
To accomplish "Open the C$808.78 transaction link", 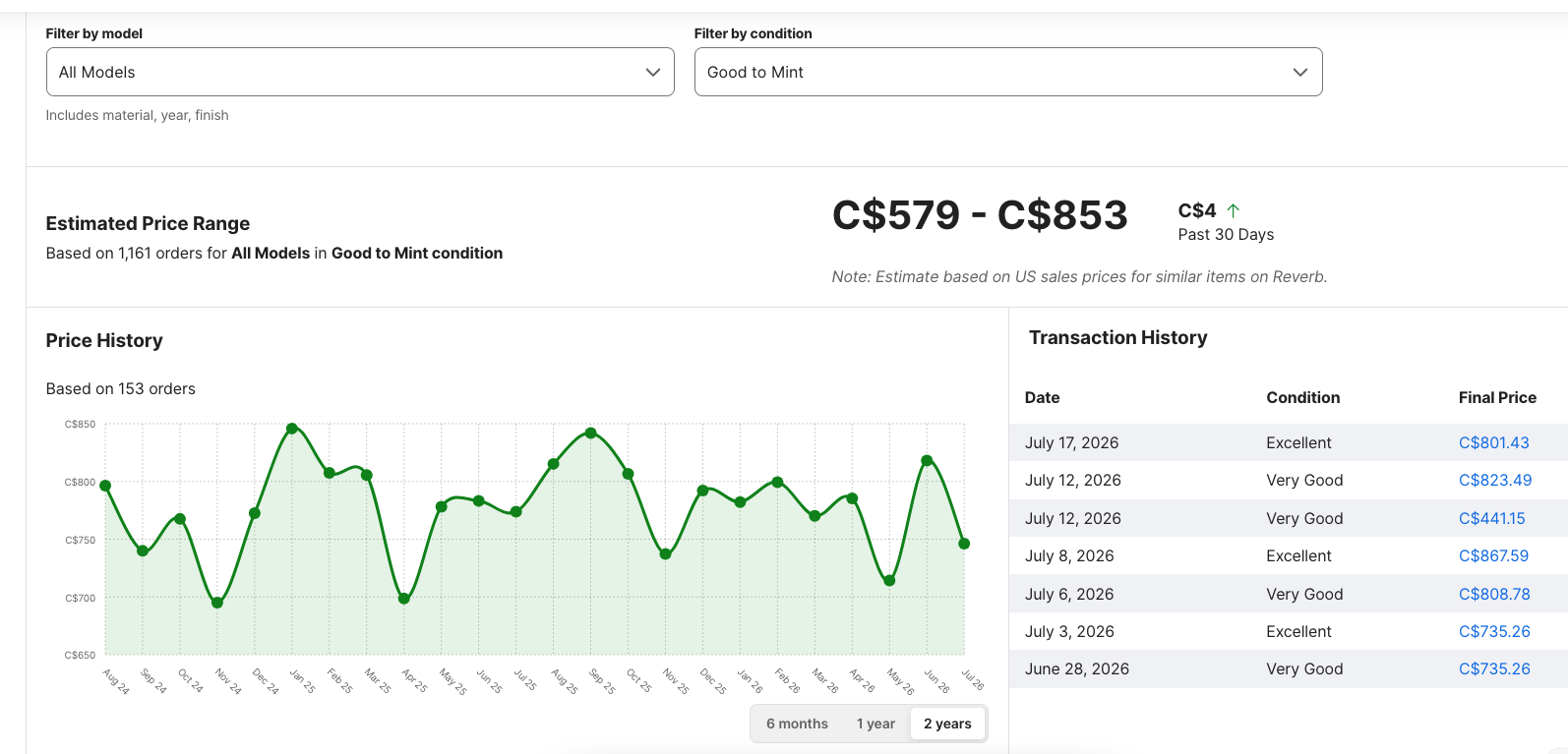I will click(x=1494, y=594).
